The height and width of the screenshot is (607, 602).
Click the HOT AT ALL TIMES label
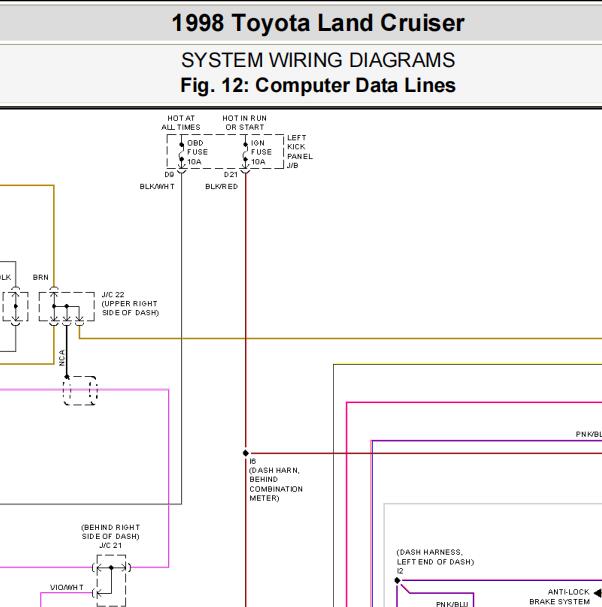click(181, 123)
